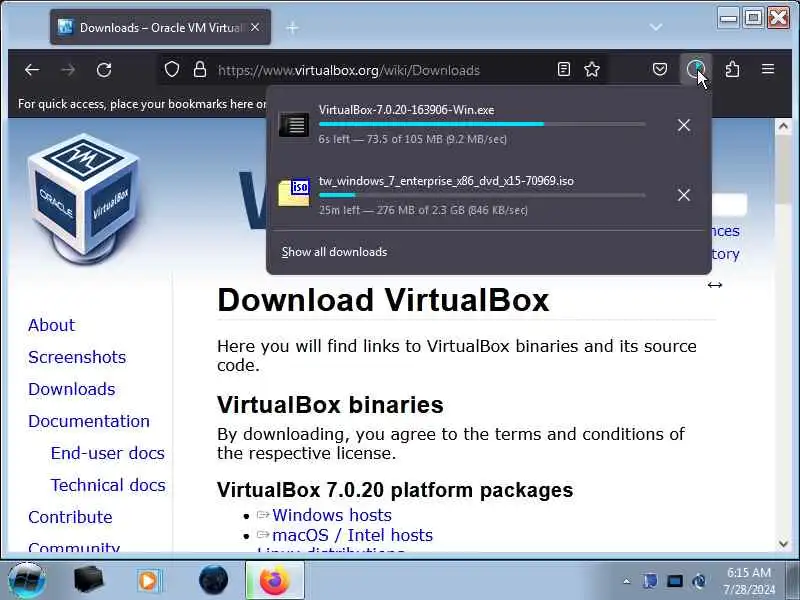The width and height of the screenshot is (800, 600).
Task: Click the 25m left iso download status
Action: point(423,210)
